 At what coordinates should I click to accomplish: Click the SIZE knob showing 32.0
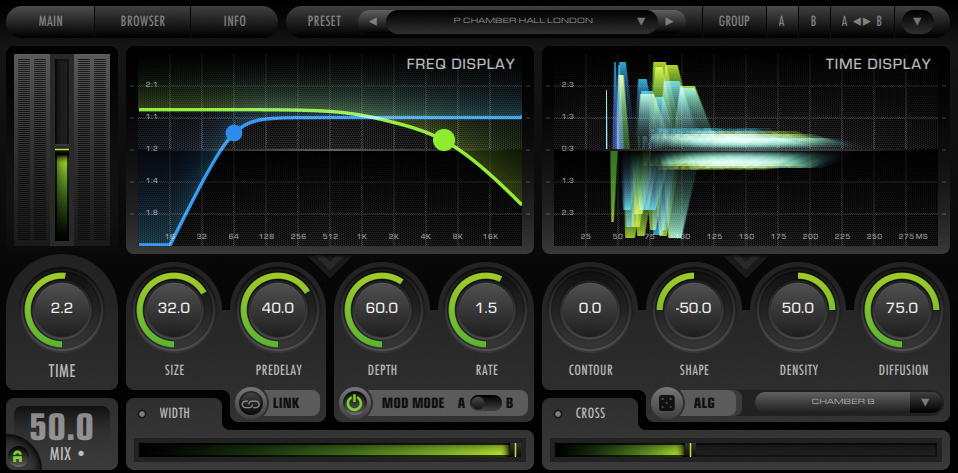[x=174, y=309]
